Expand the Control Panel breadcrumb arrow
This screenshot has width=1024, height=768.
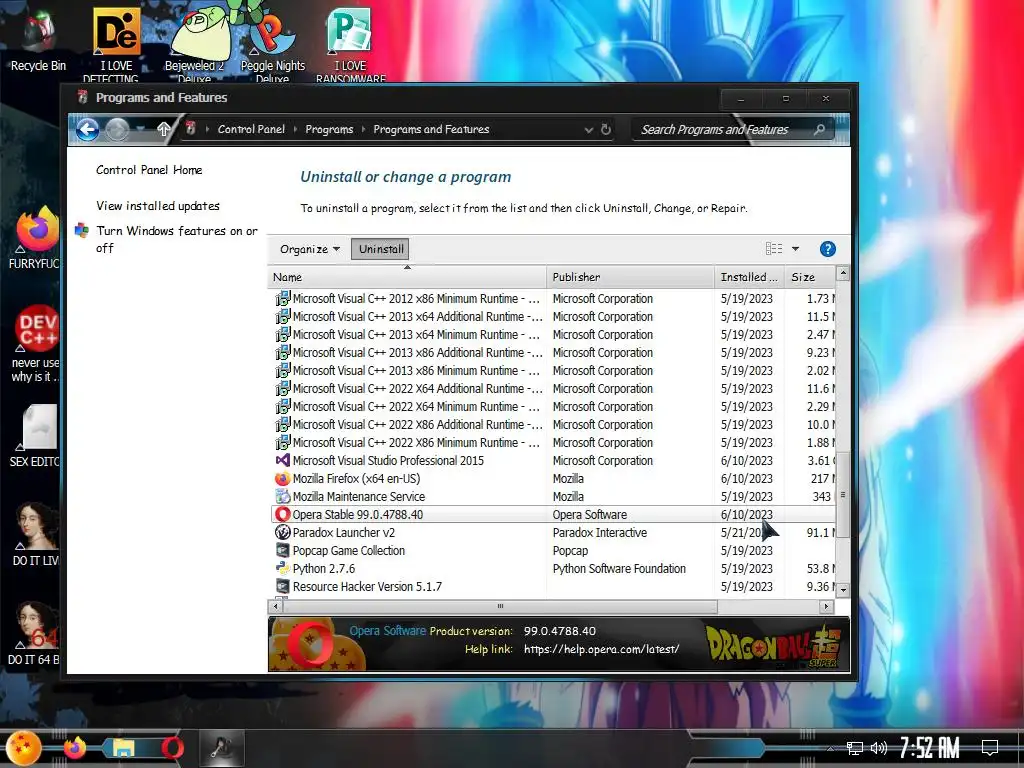coord(295,129)
